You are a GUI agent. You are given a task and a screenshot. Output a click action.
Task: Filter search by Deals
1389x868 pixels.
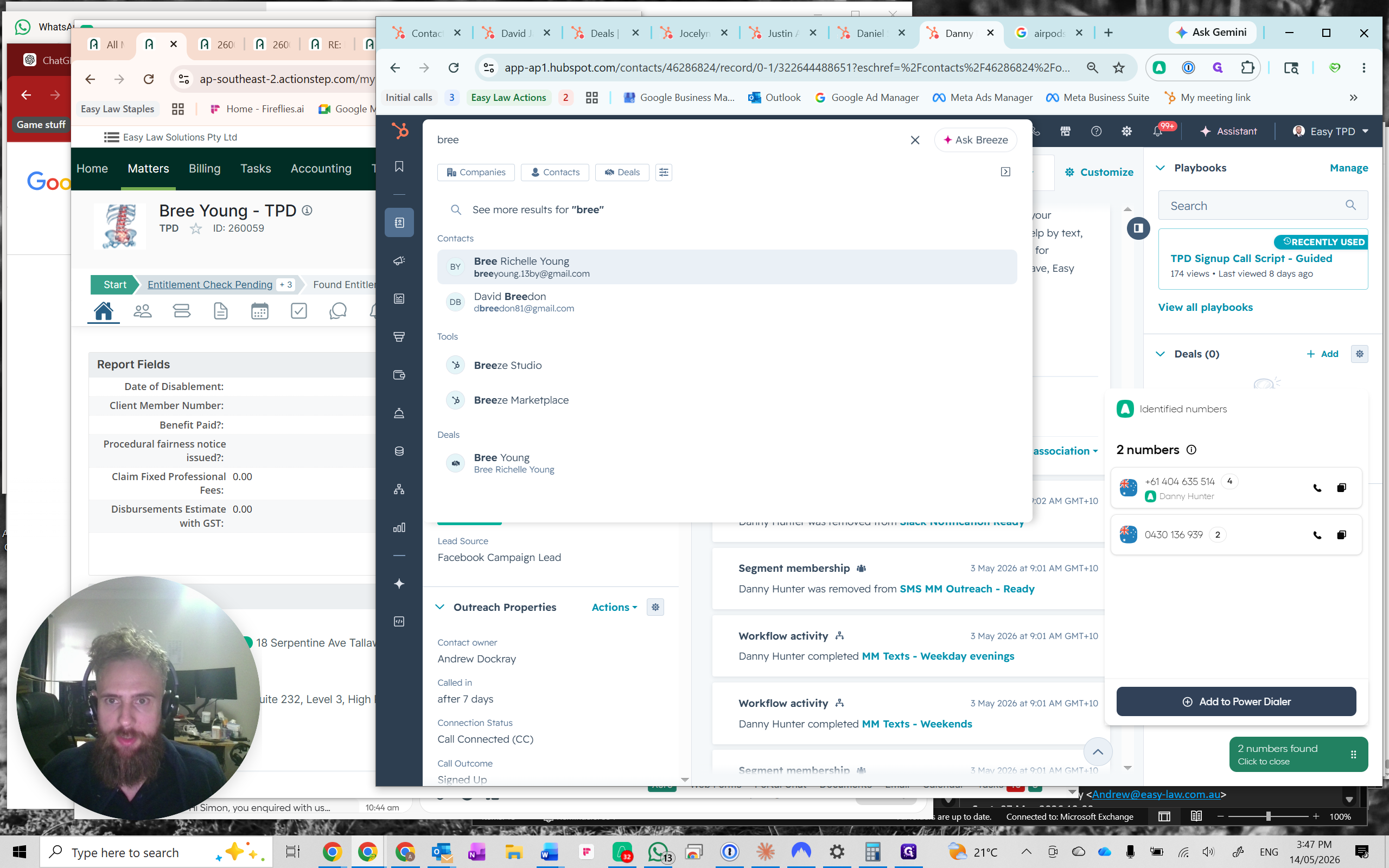tap(622, 172)
